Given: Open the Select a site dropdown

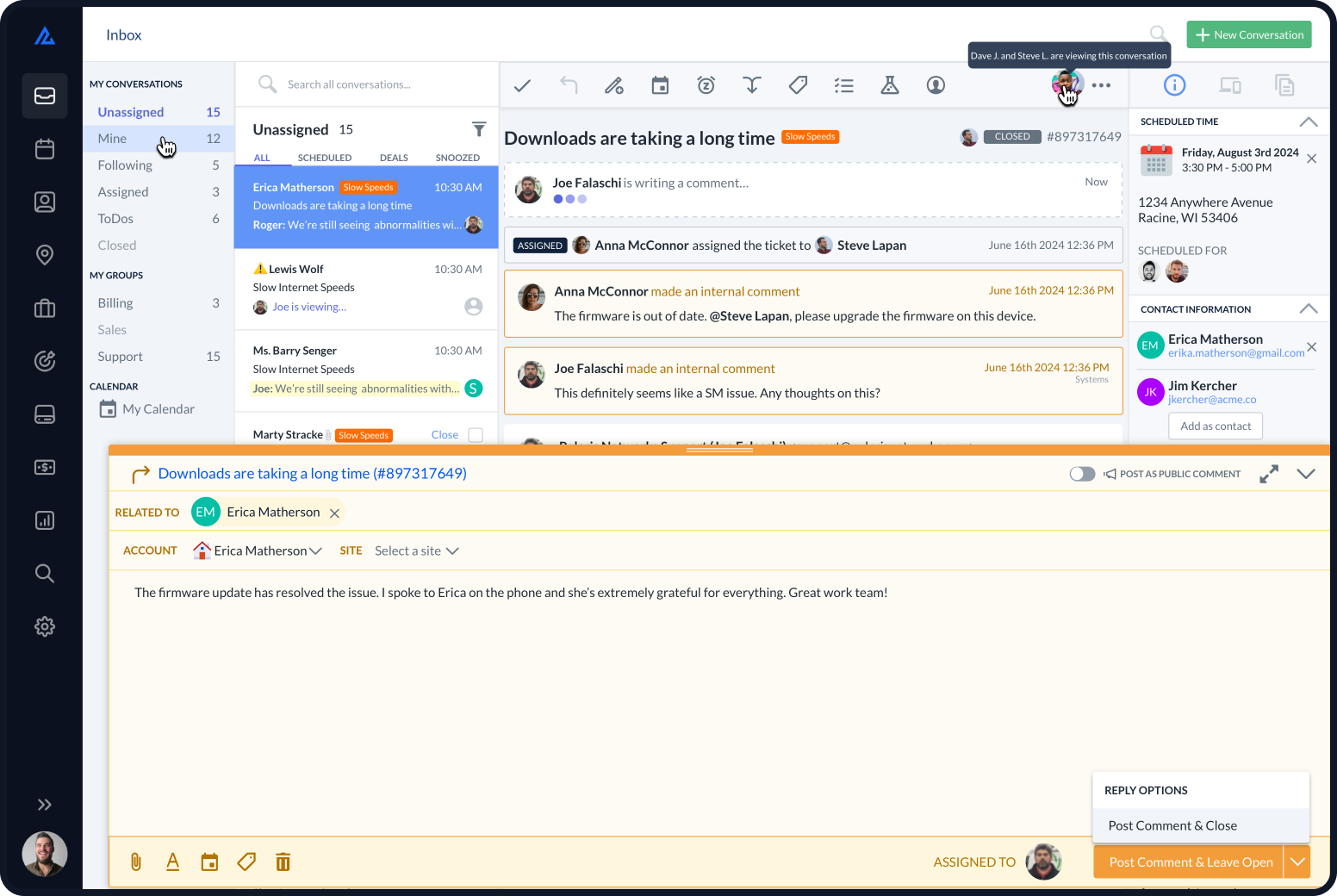Looking at the screenshot, I should 416,551.
